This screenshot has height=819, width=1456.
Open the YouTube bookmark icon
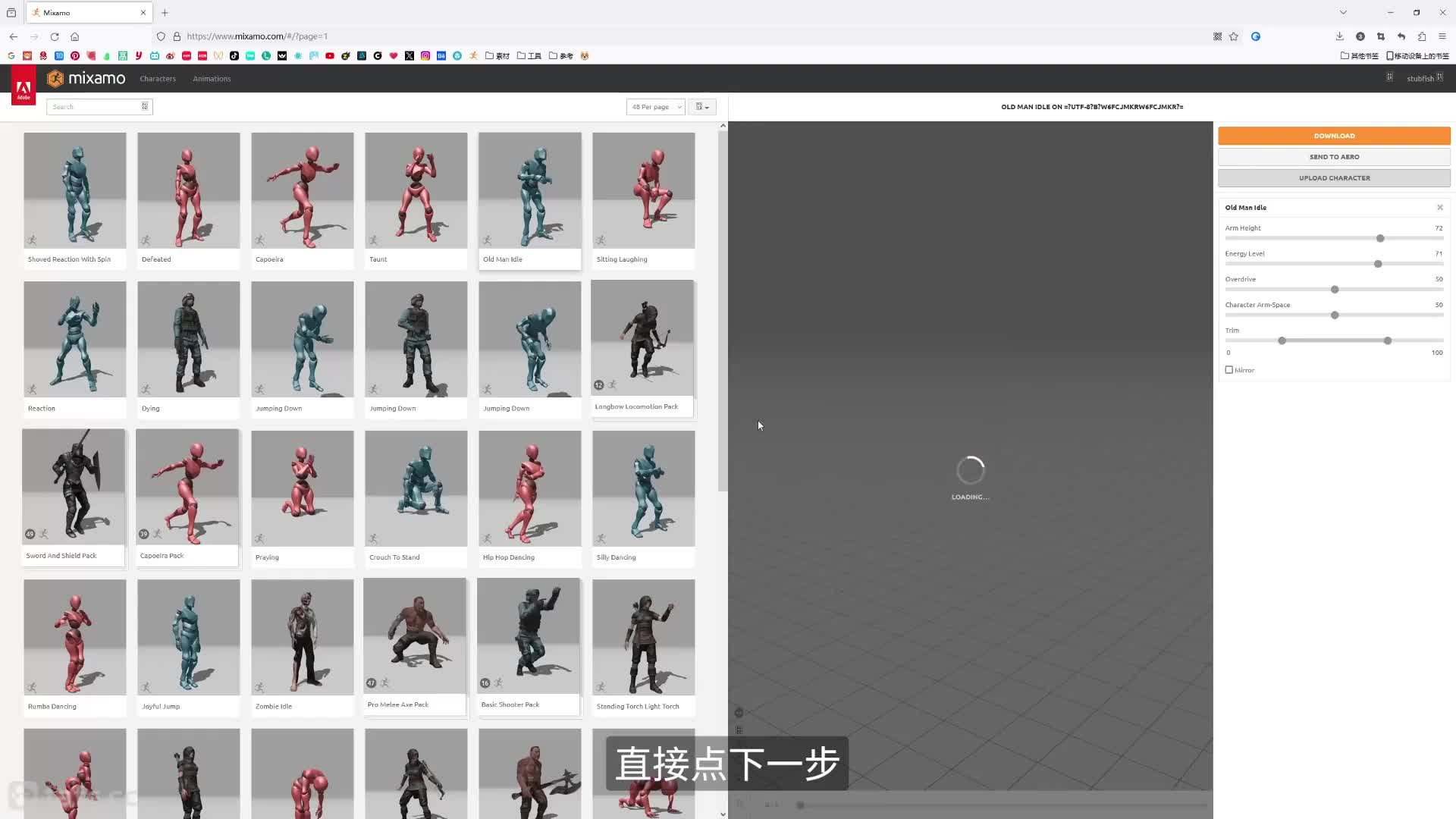point(330,55)
